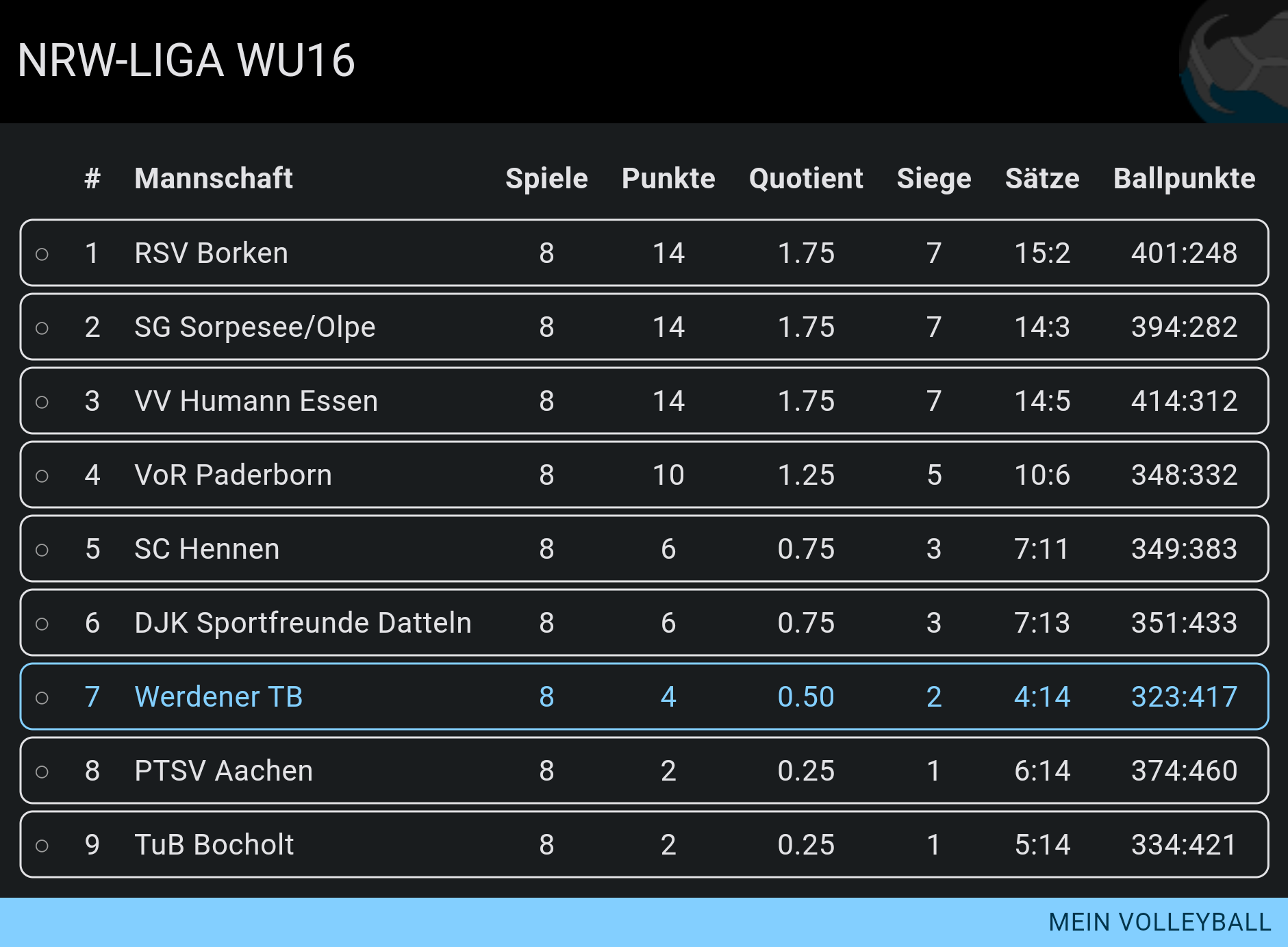Open the DJK Sportfreunde Datteln row

pyautogui.click(x=644, y=622)
